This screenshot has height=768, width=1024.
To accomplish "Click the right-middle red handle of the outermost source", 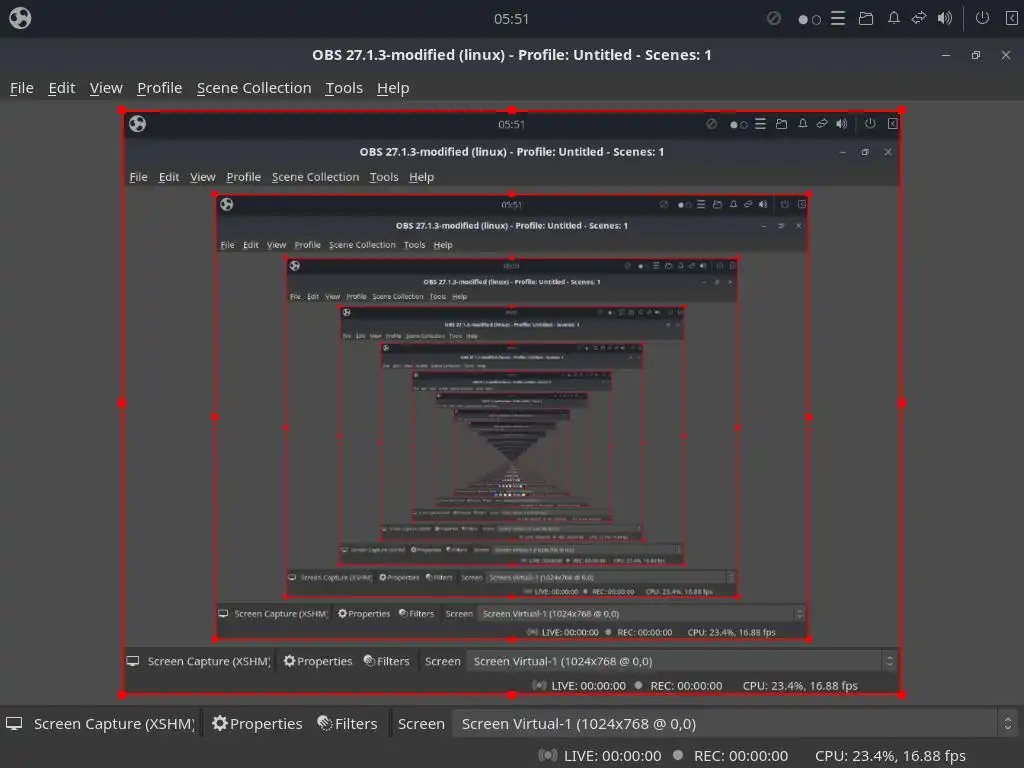I will [902, 403].
